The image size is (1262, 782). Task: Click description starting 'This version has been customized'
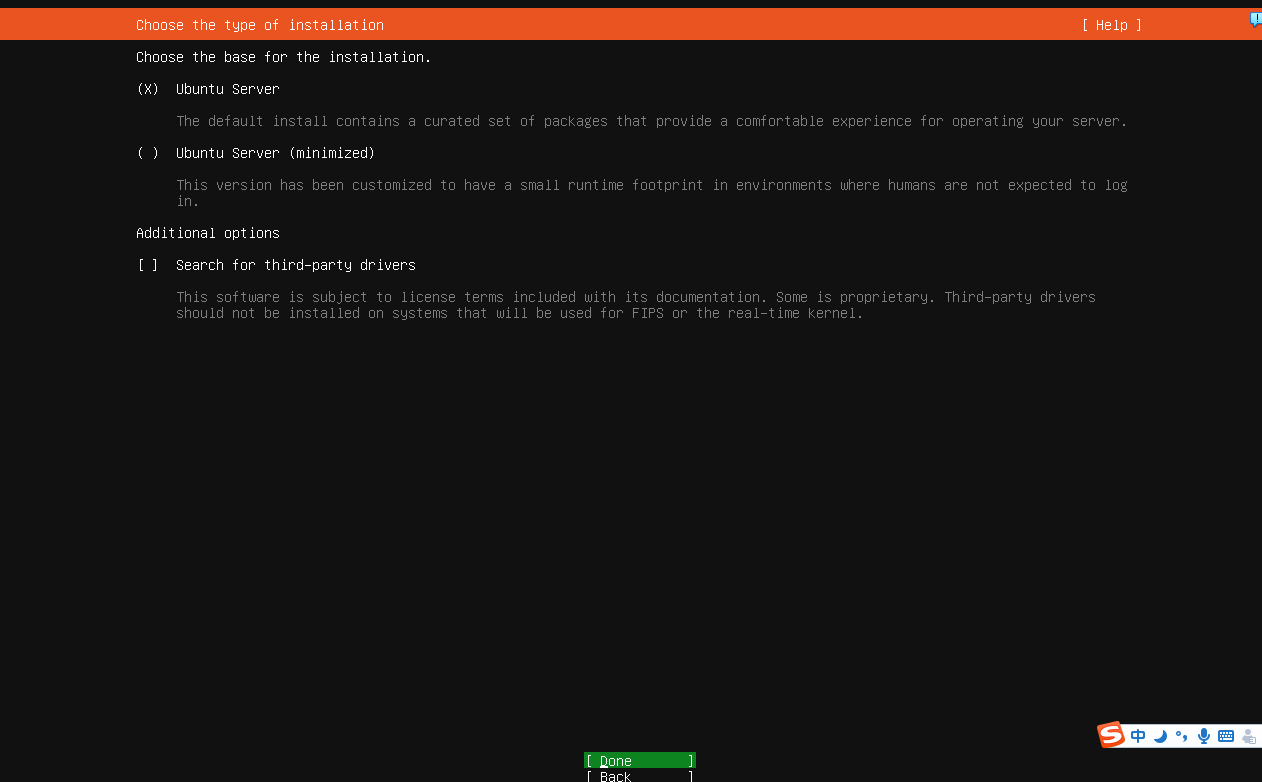pos(652,193)
